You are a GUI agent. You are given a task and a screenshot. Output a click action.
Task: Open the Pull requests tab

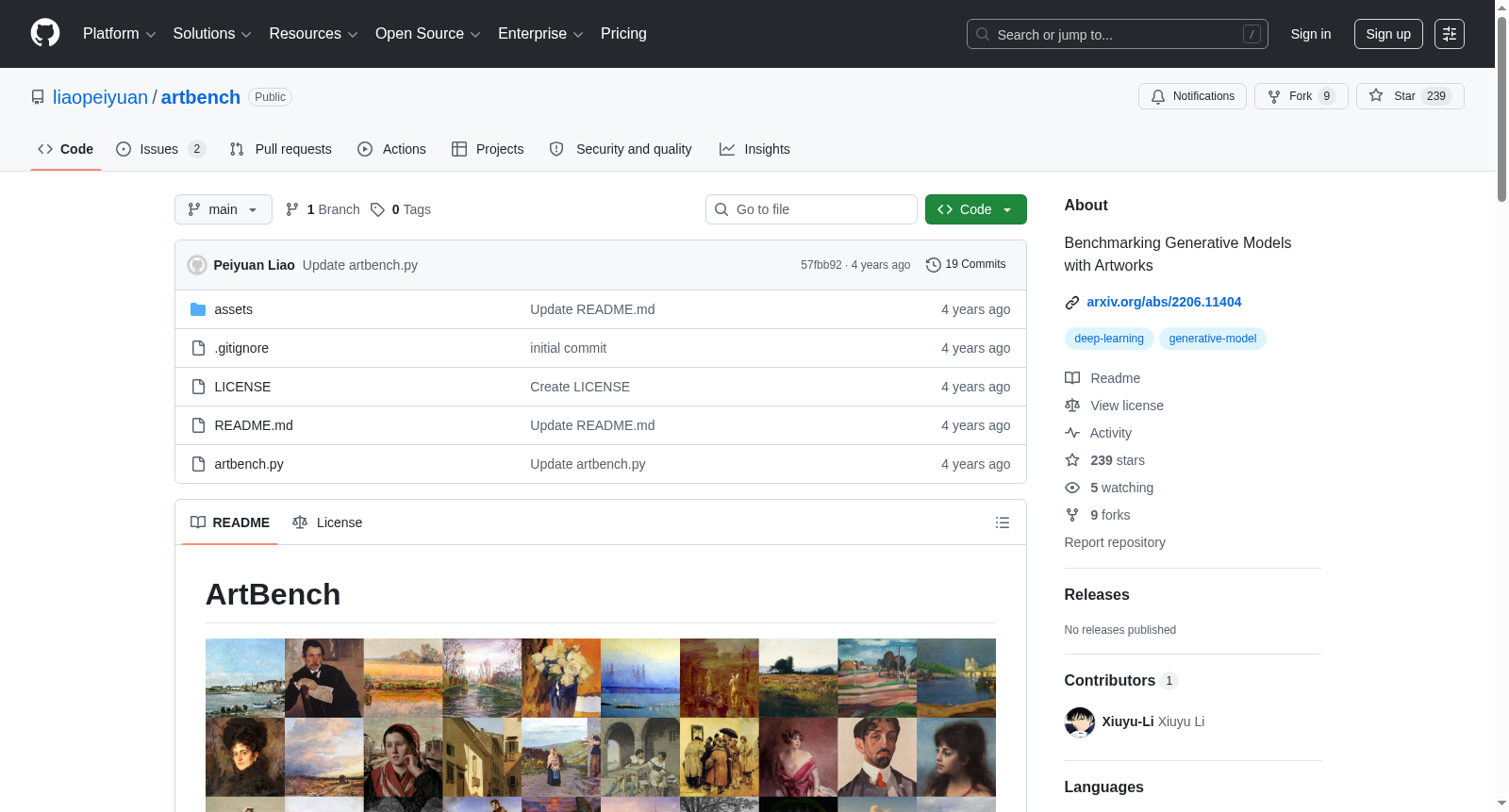point(281,149)
